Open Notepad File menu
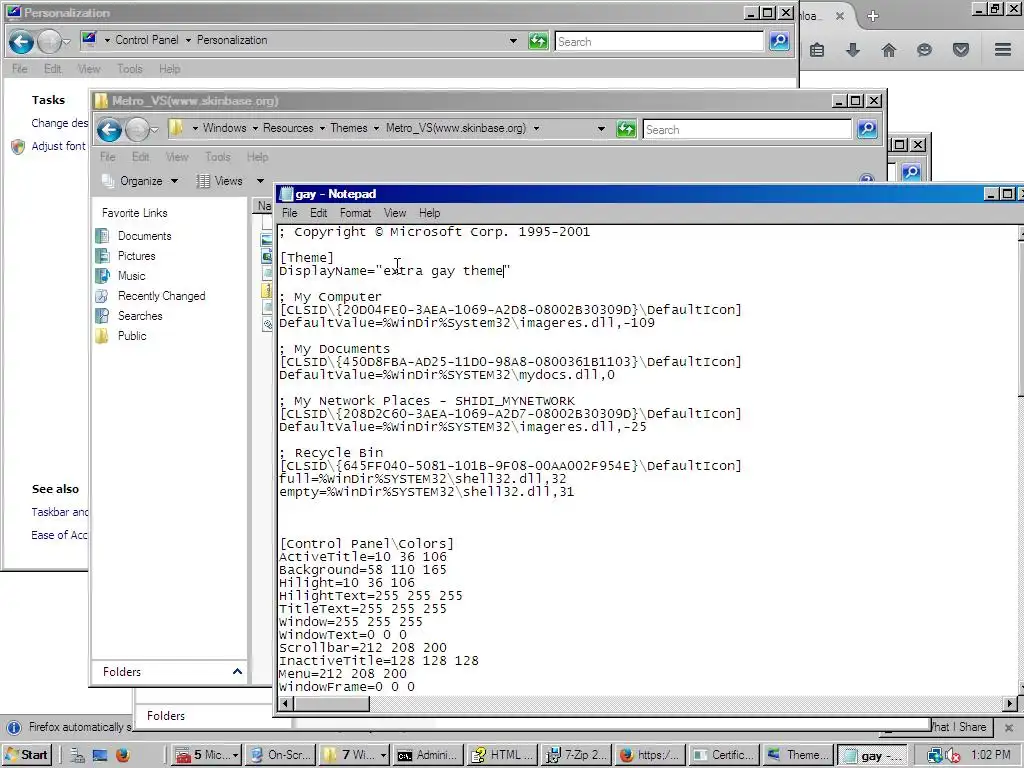The width and height of the screenshot is (1024, 768). point(289,213)
